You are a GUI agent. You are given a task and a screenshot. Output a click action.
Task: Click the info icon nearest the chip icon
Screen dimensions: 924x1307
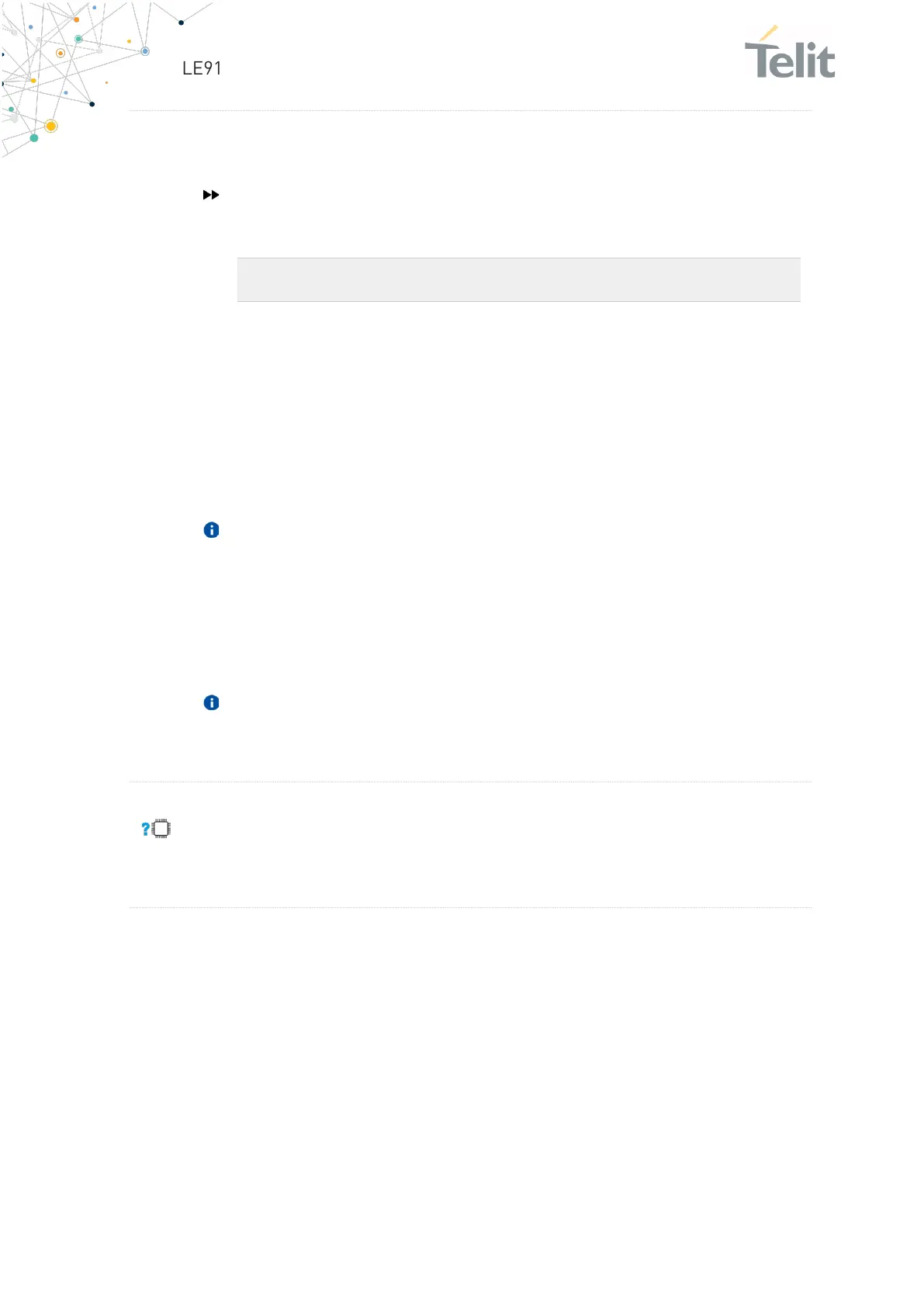pyautogui.click(x=211, y=702)
